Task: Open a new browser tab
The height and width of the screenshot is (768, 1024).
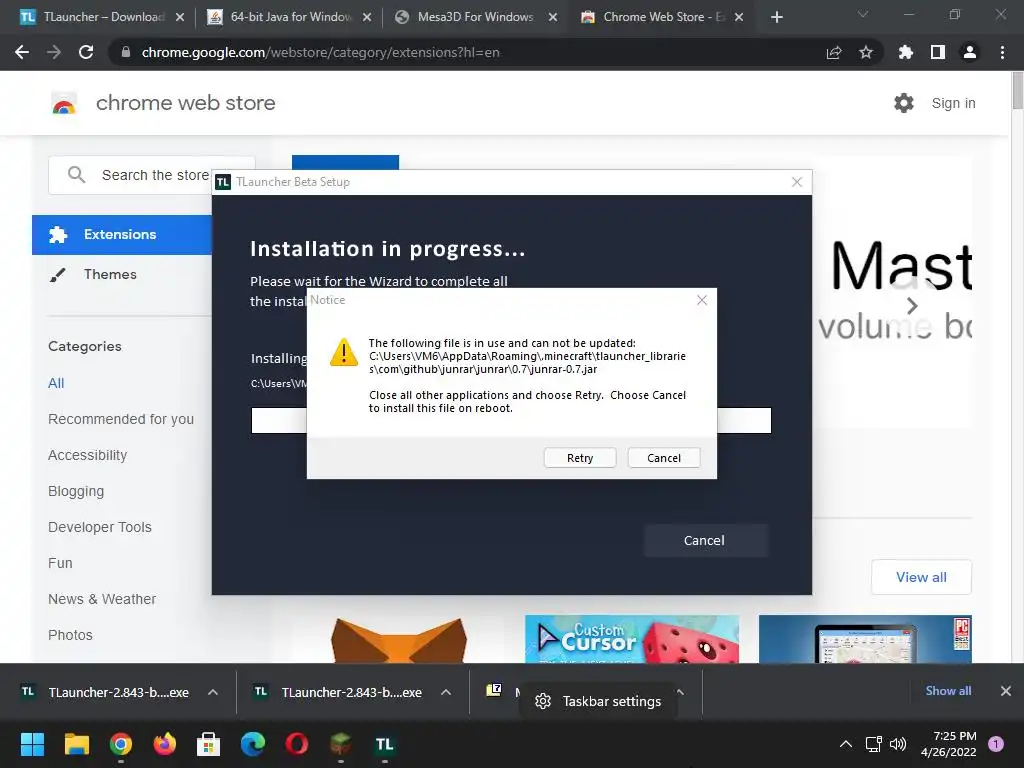Action: [x=776, y=17]
